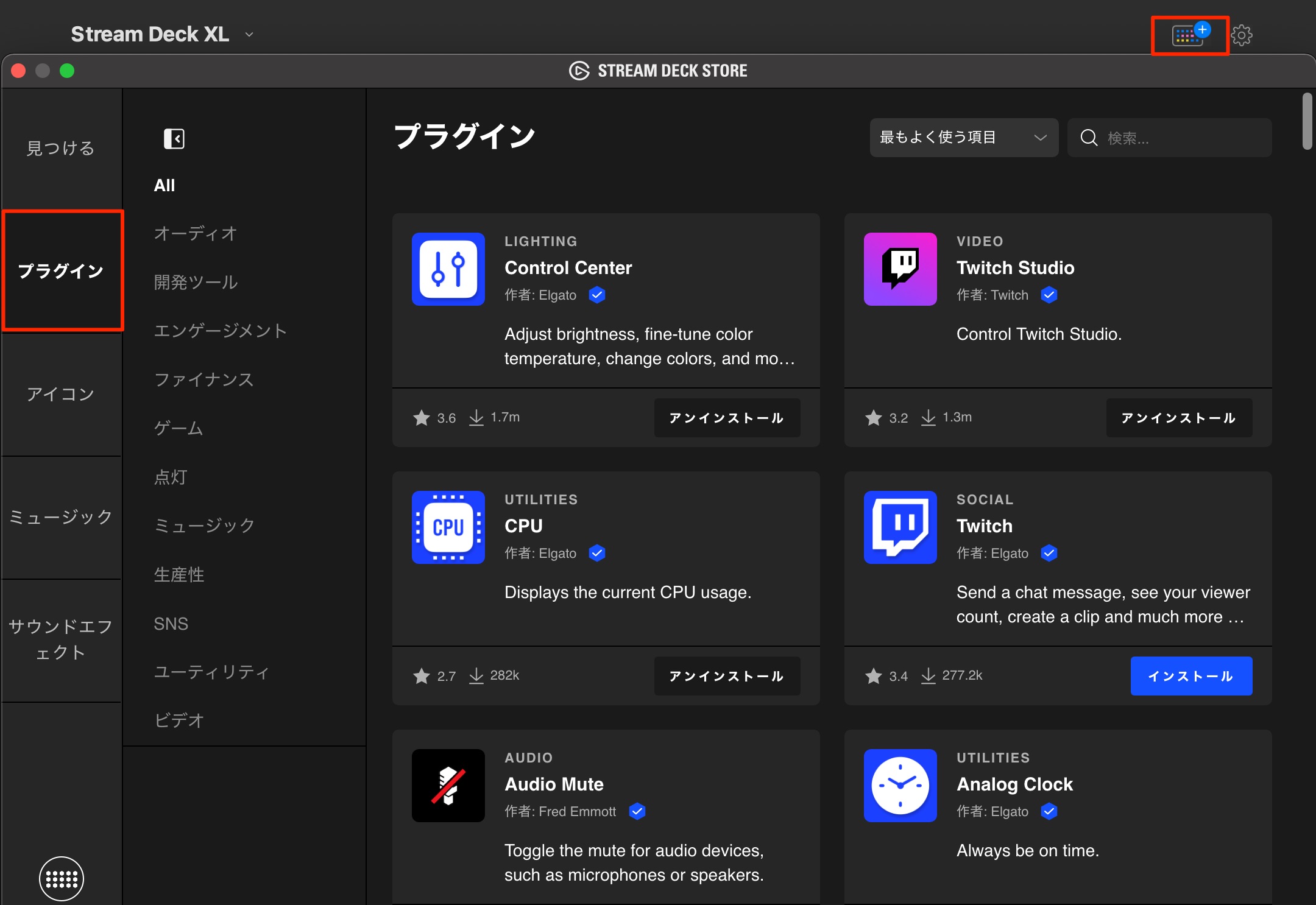Open the Stream Deck XL device dropdown
1316x905 pixels.
tap(161, 34)
